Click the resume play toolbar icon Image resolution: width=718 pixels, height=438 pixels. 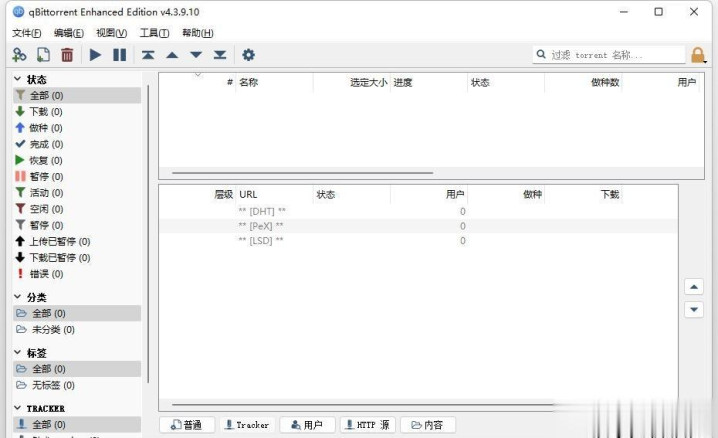pyautogui.click(x=95, y=55)
